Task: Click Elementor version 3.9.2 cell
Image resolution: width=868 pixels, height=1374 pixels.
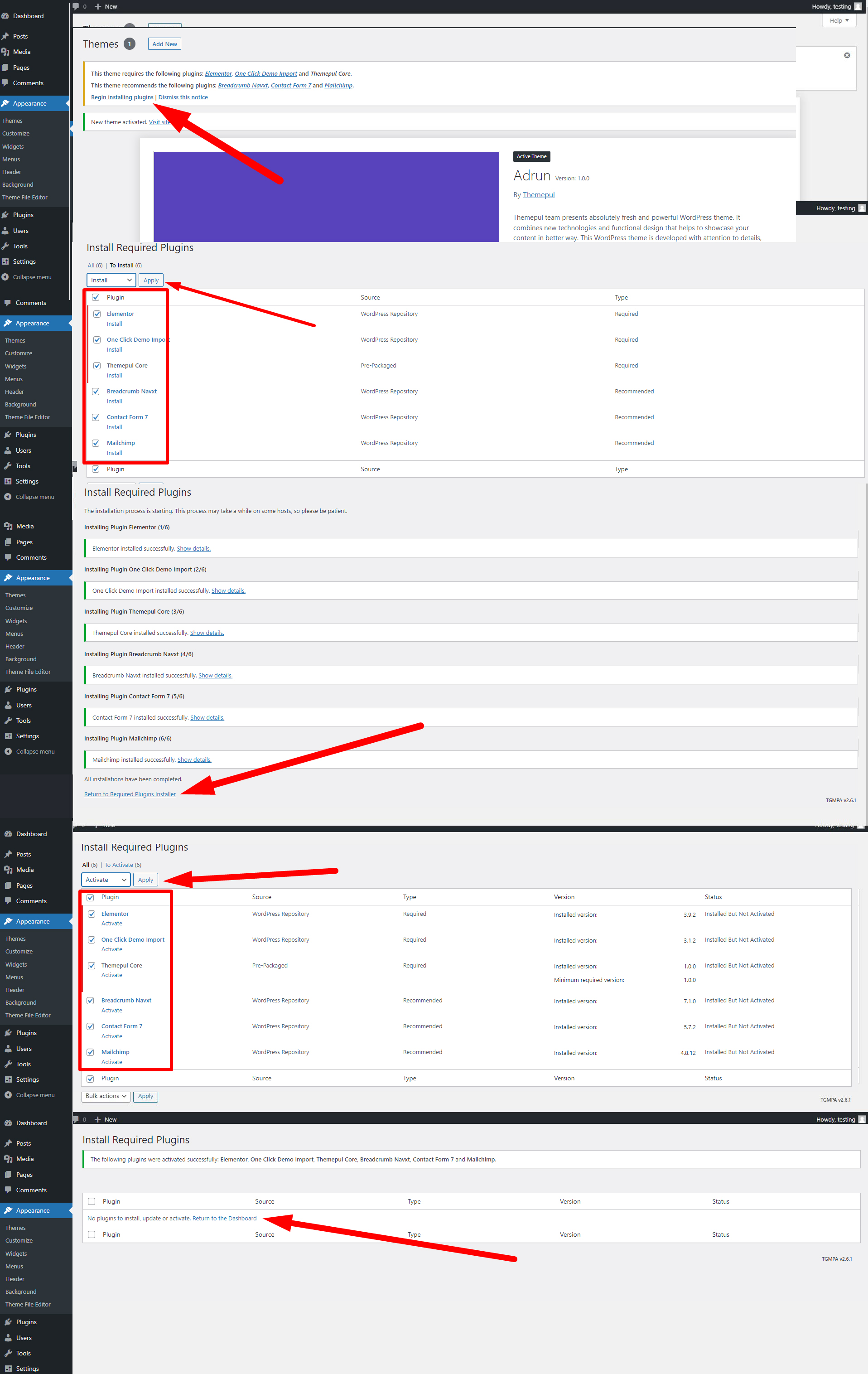Action: (x=690, y=914)
